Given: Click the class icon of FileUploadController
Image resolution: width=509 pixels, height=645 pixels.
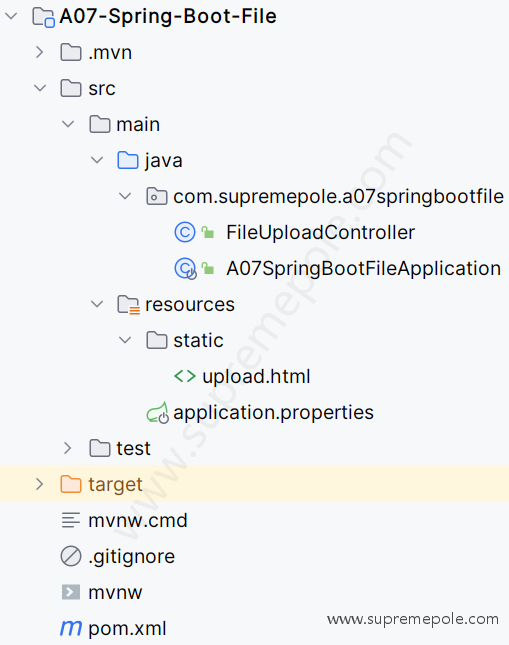Looking at the screenshot, I should 185,232.
